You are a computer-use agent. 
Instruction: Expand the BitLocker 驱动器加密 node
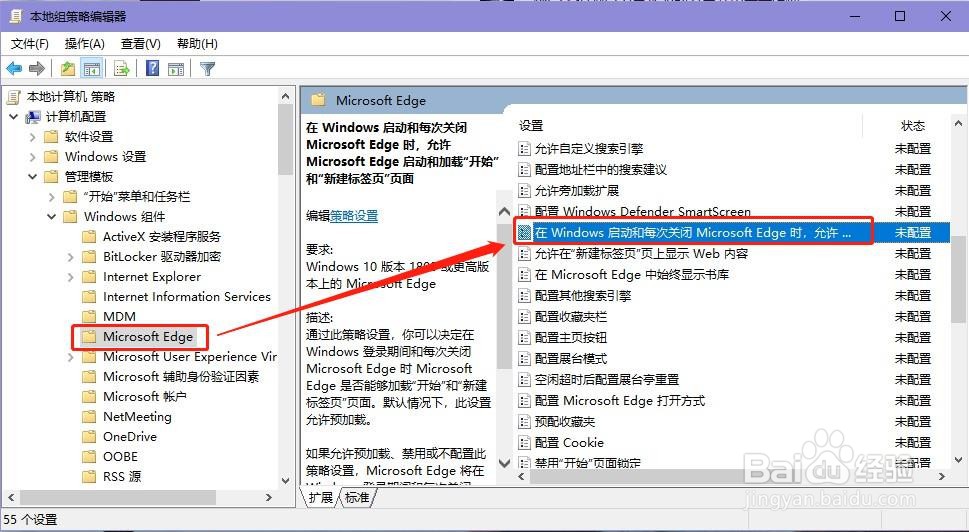[x=71, y=257]
